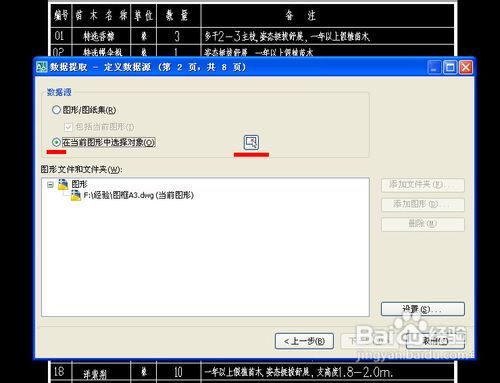The image size is (500, 383).
Task: Go back with the 上一步(B) button
Action: tap(304, 341)
